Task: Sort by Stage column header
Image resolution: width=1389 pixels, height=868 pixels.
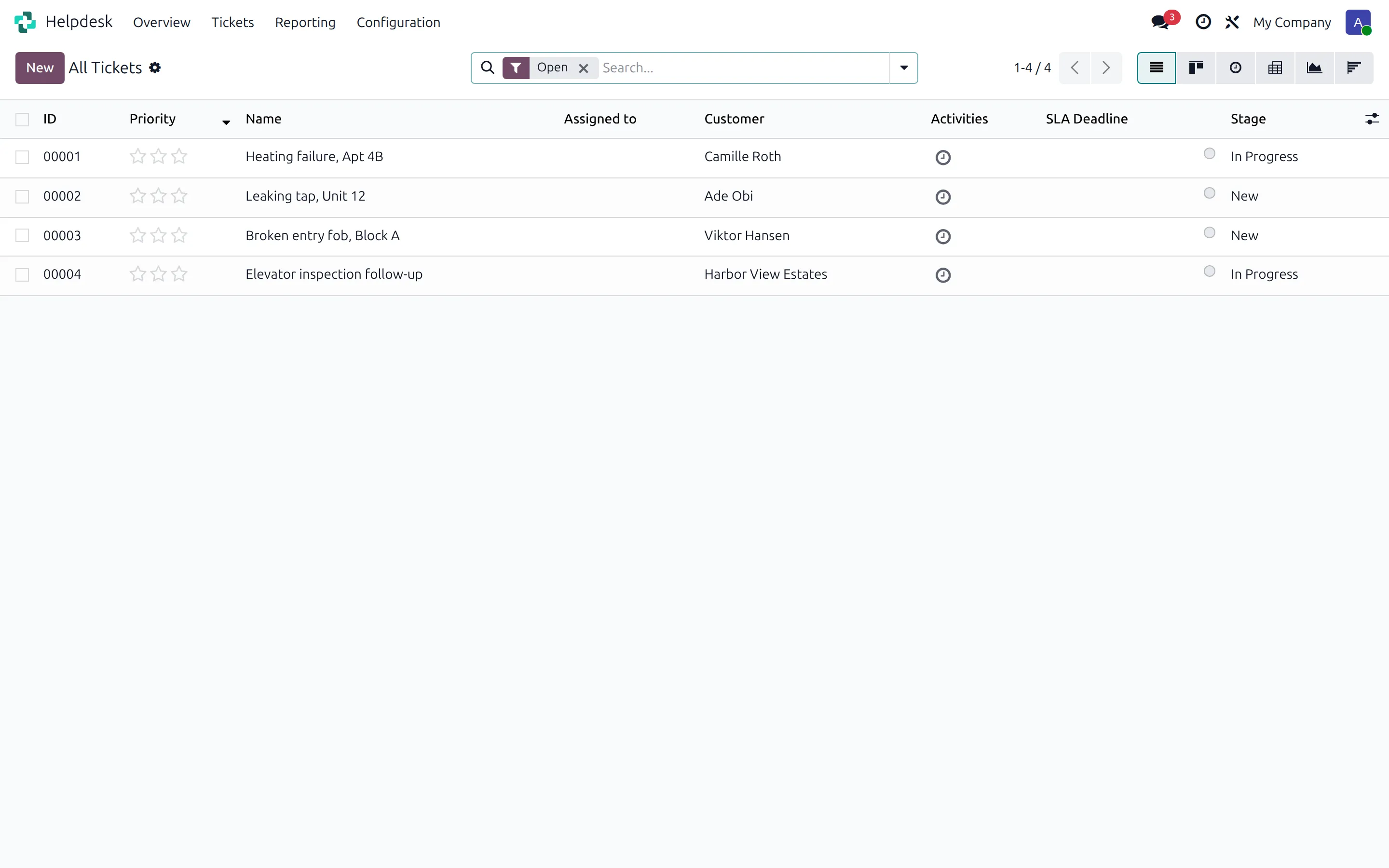Action: coord(1248,119)
